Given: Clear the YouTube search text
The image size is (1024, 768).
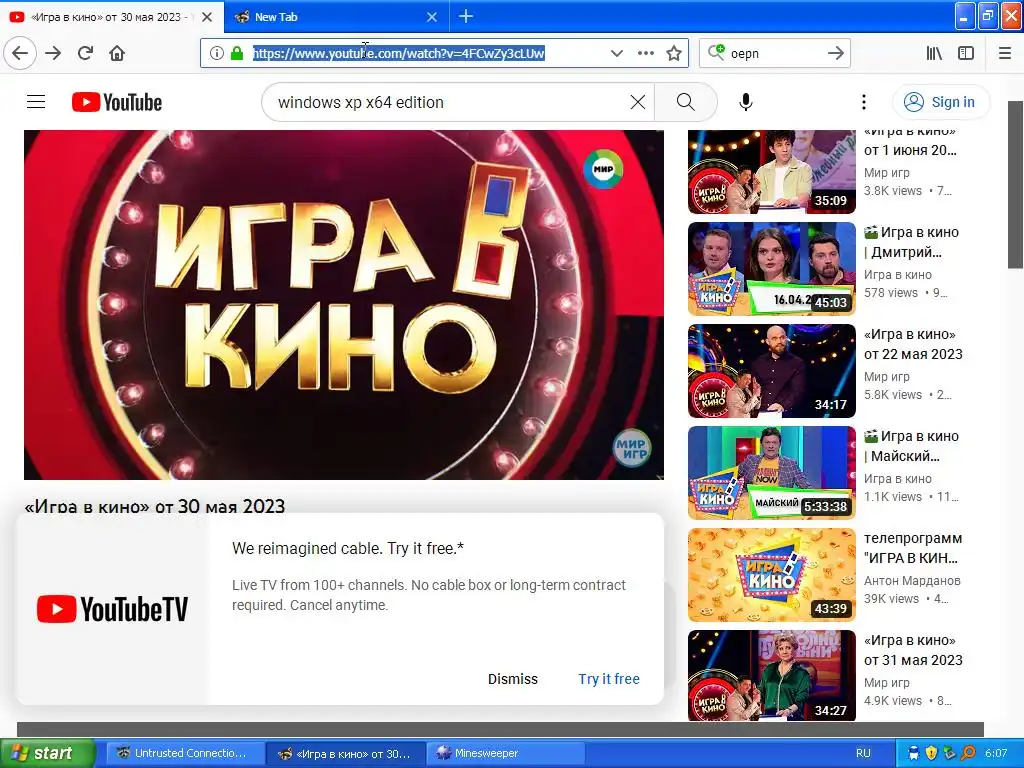Looking at the screenshot, I should [x=637, y=102].
